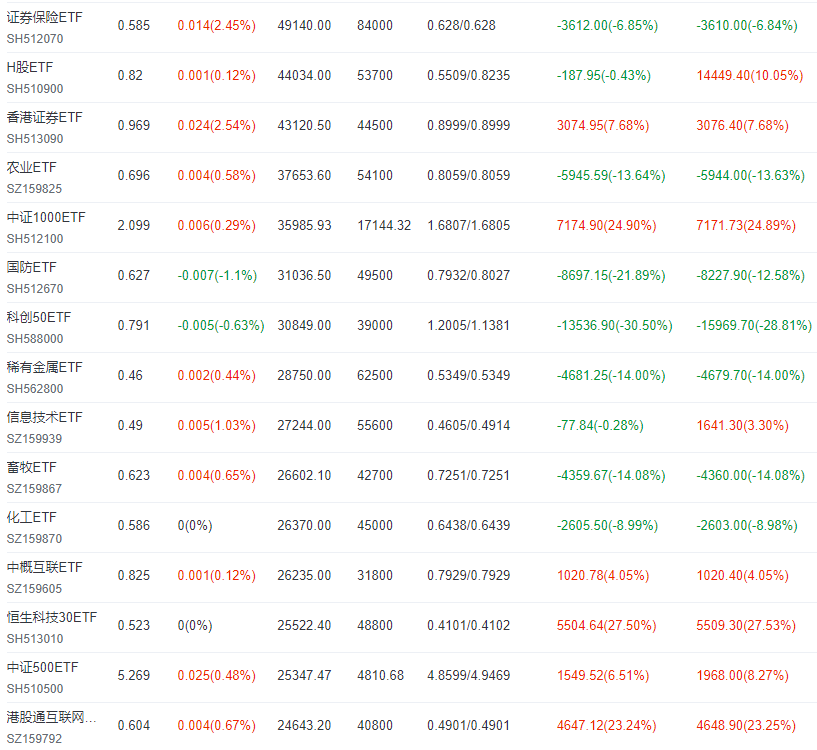Select stock code SZ159825
817x750 pixels.
pos(34,189)
